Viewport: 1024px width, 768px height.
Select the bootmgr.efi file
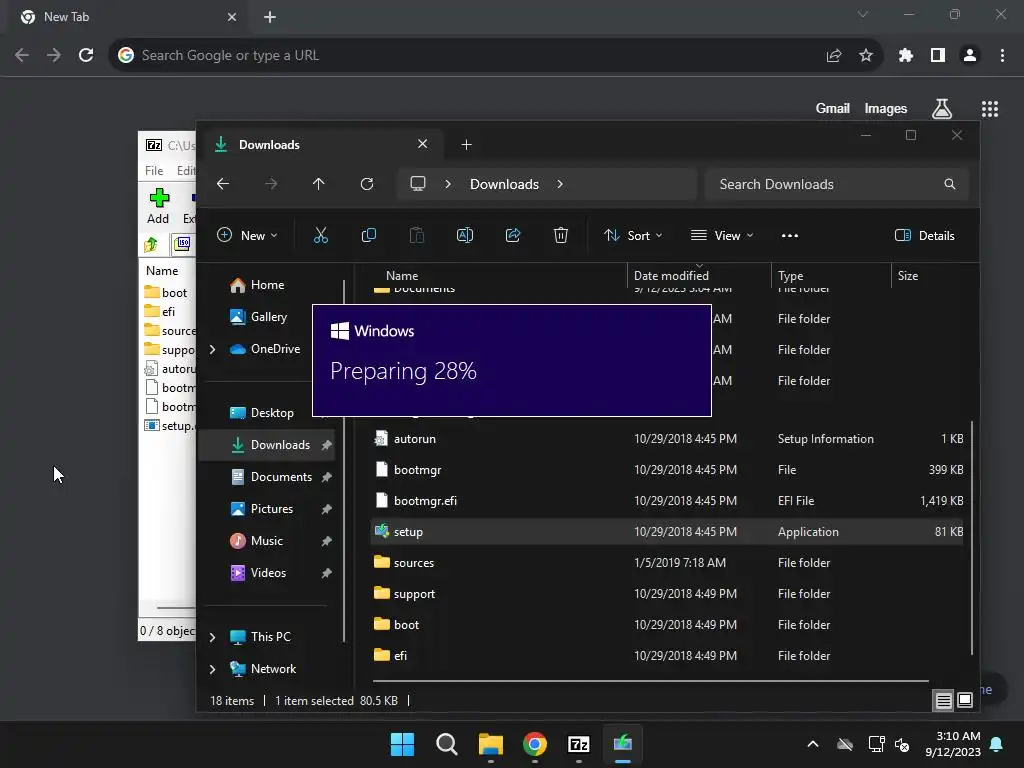coord(668,501)
